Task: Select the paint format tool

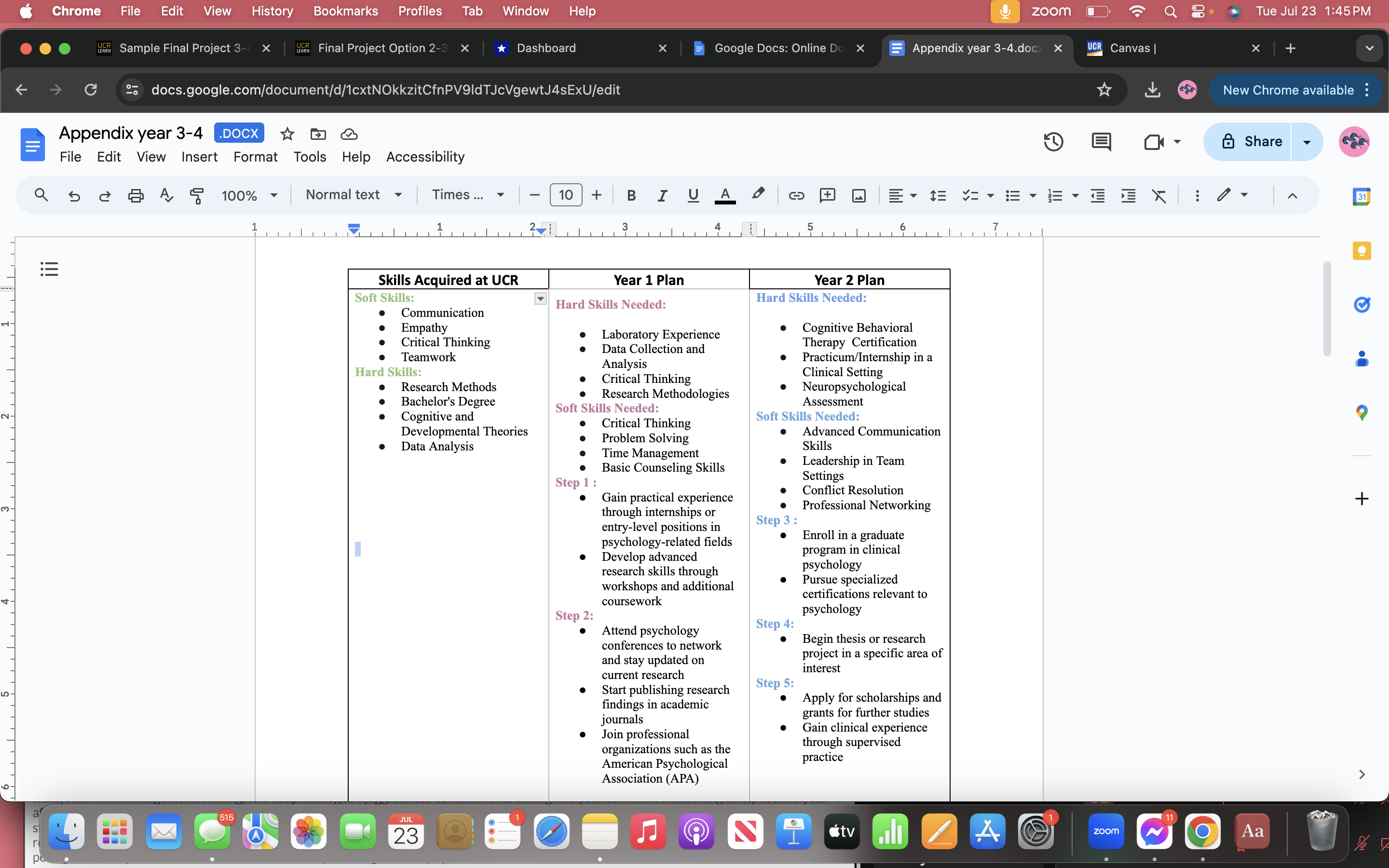Action: [196, 196]
